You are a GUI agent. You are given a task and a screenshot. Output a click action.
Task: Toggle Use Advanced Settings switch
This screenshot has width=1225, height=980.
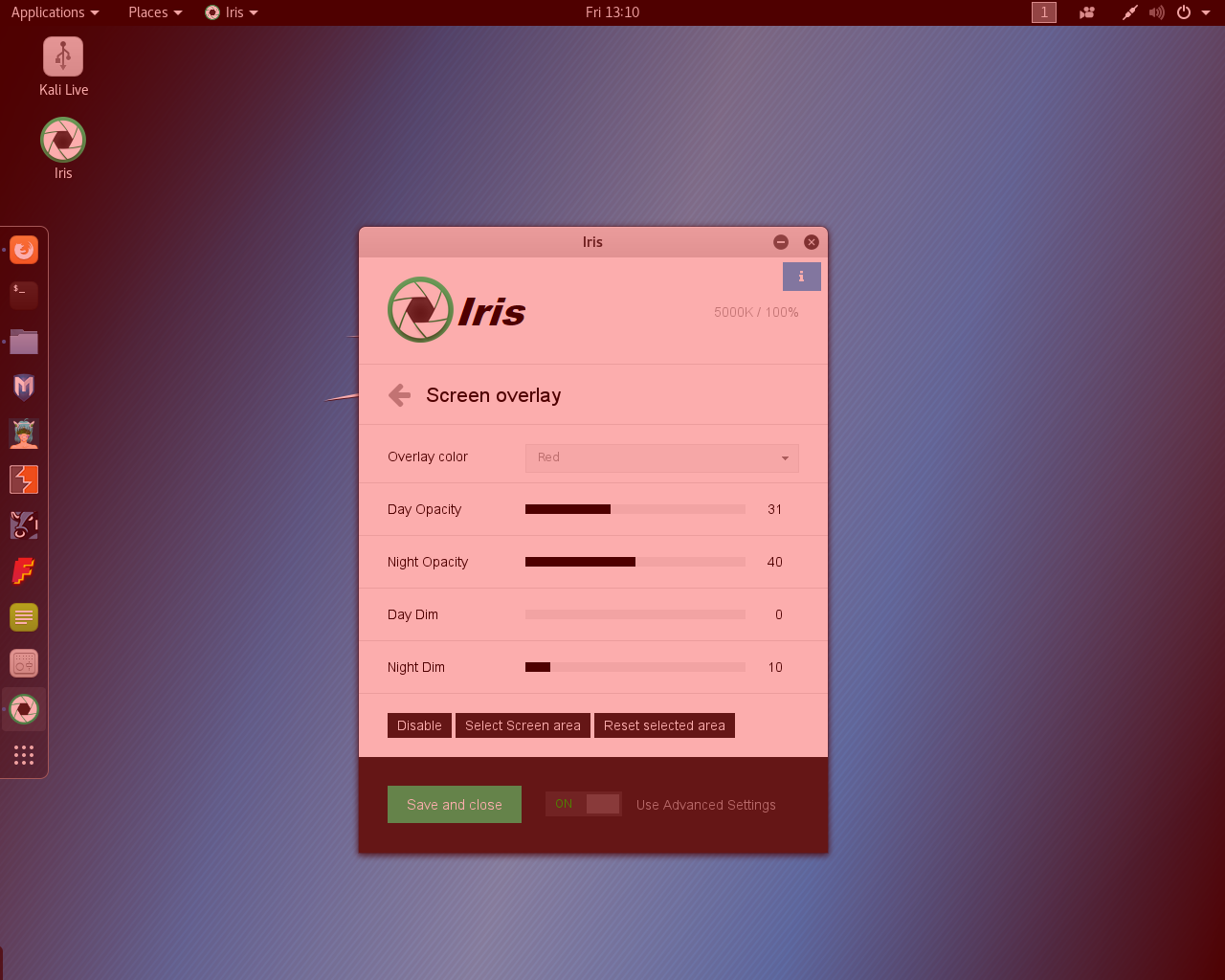[584, 804]
